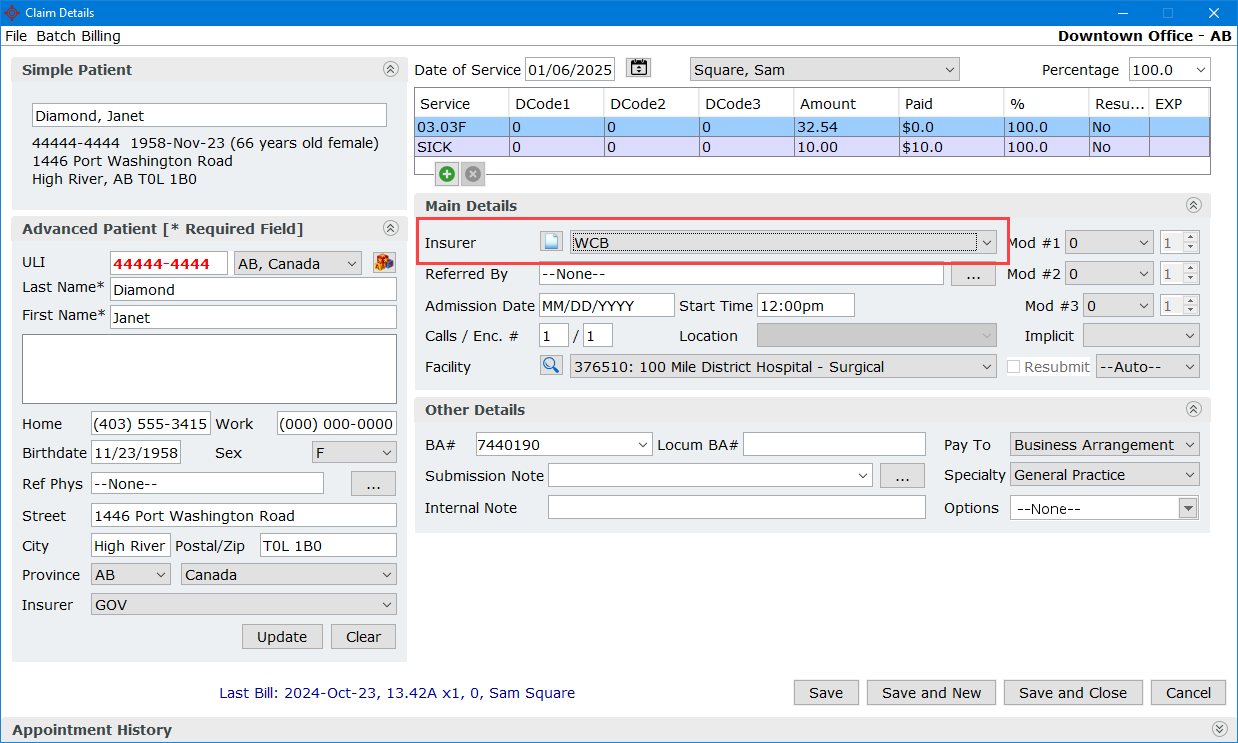Increment the Mod #1 quantity spinner
This screenshot has height=743, width=1238.
click(x=1190, y=238)
